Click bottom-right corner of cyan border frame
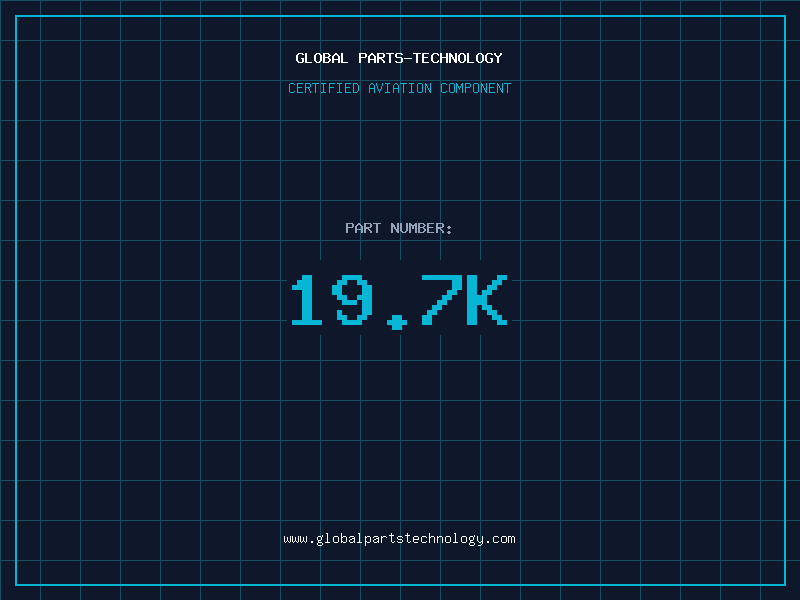 coord(785,585)
